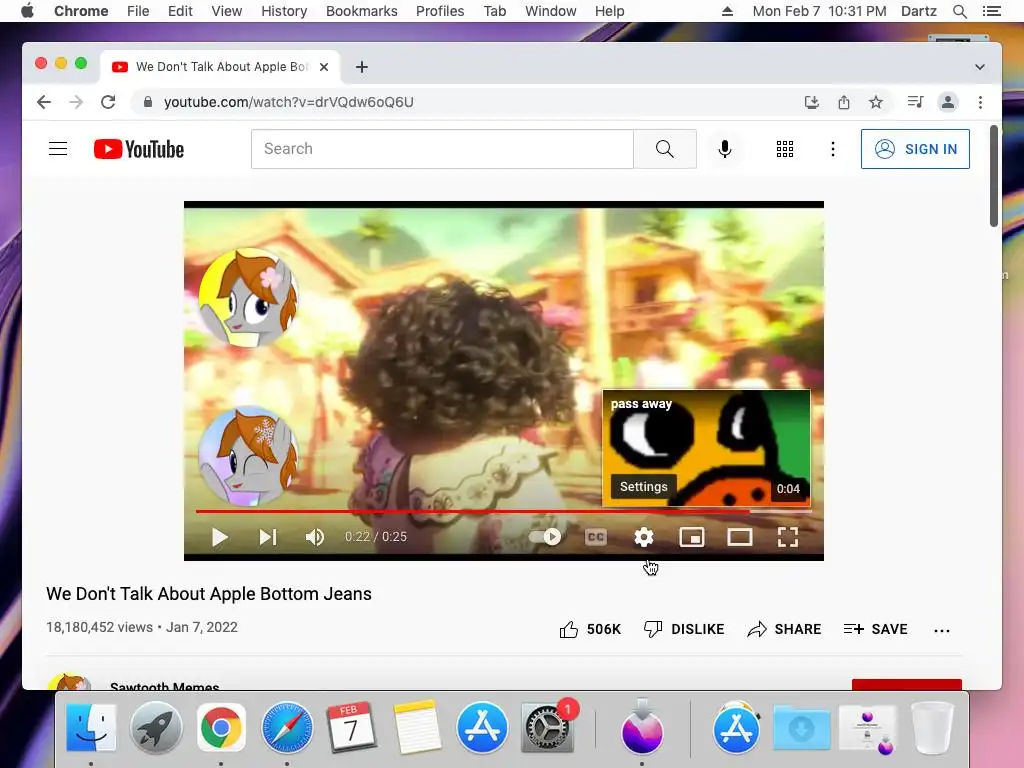1024x768 pixels.
Task: Go forward in Chrome
Action: 76,102
